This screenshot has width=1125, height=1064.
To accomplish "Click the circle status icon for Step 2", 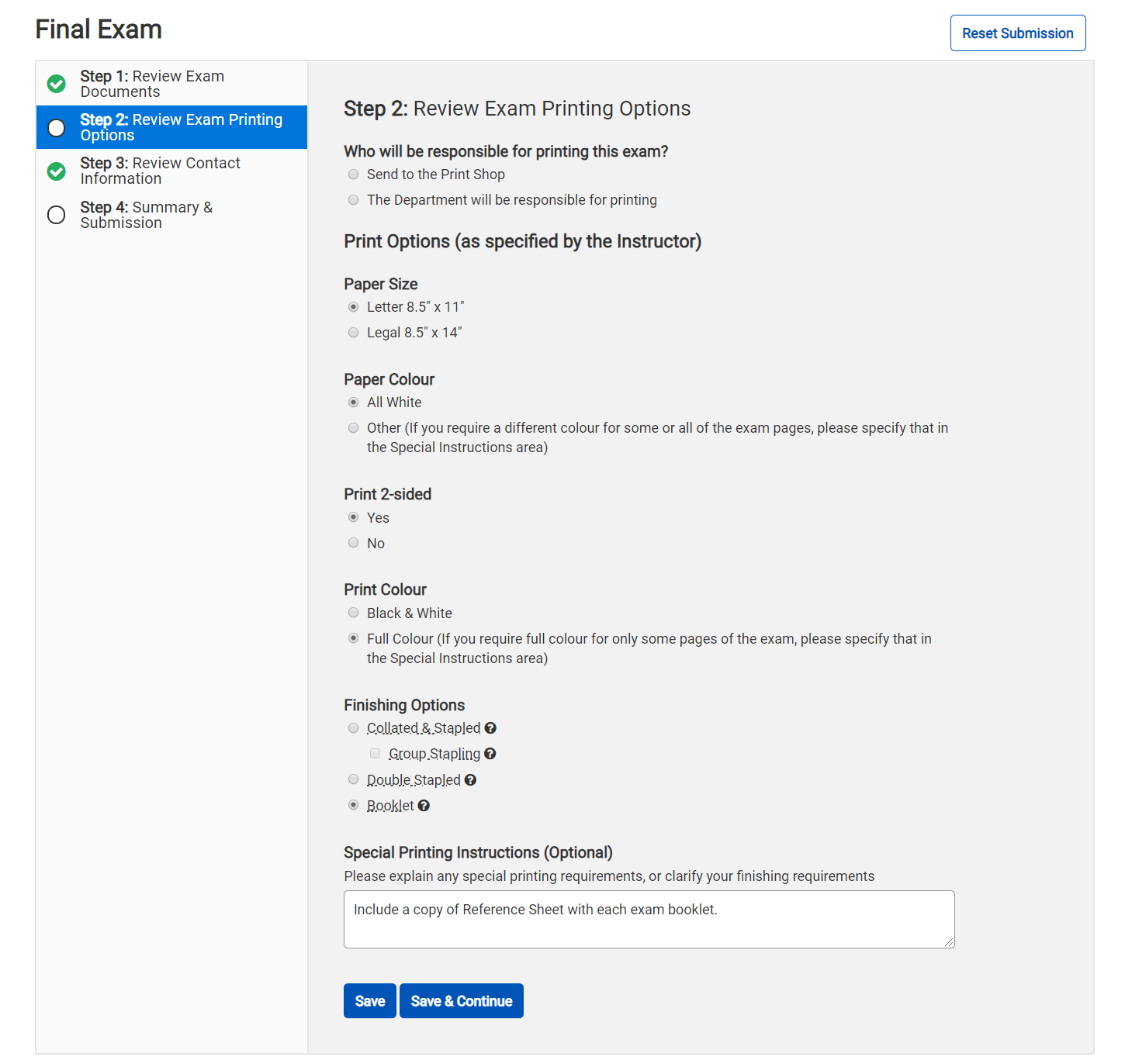I will coord(57,127).
